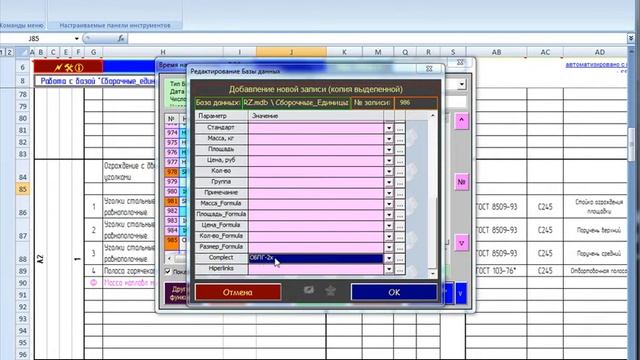Open ellipsis button for Цена_Formula row
The height and width of the screenshot is (360, 640).
pyautogui.click(x=400, y=225)
